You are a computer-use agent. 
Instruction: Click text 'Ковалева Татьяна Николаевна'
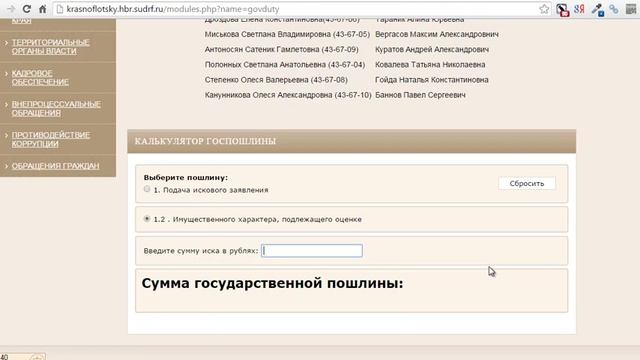430,64
